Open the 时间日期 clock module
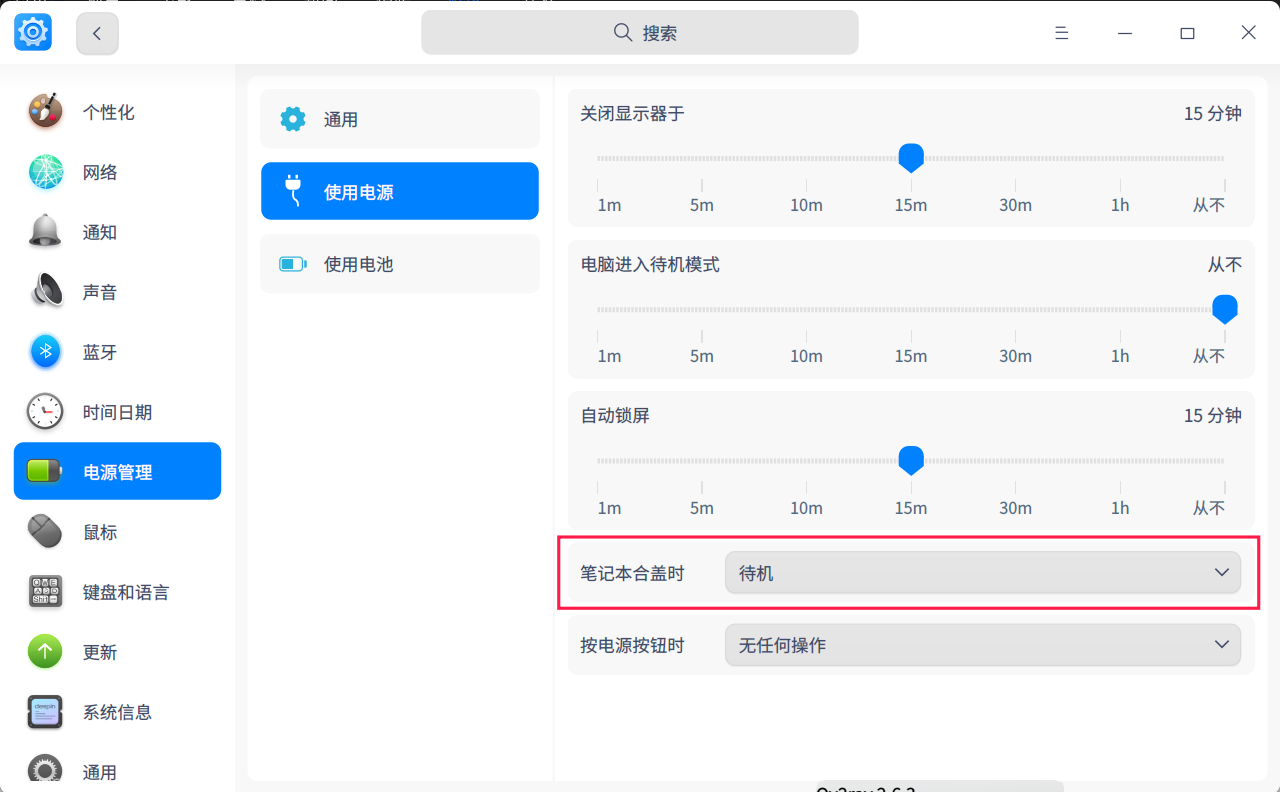 point(117,412)
